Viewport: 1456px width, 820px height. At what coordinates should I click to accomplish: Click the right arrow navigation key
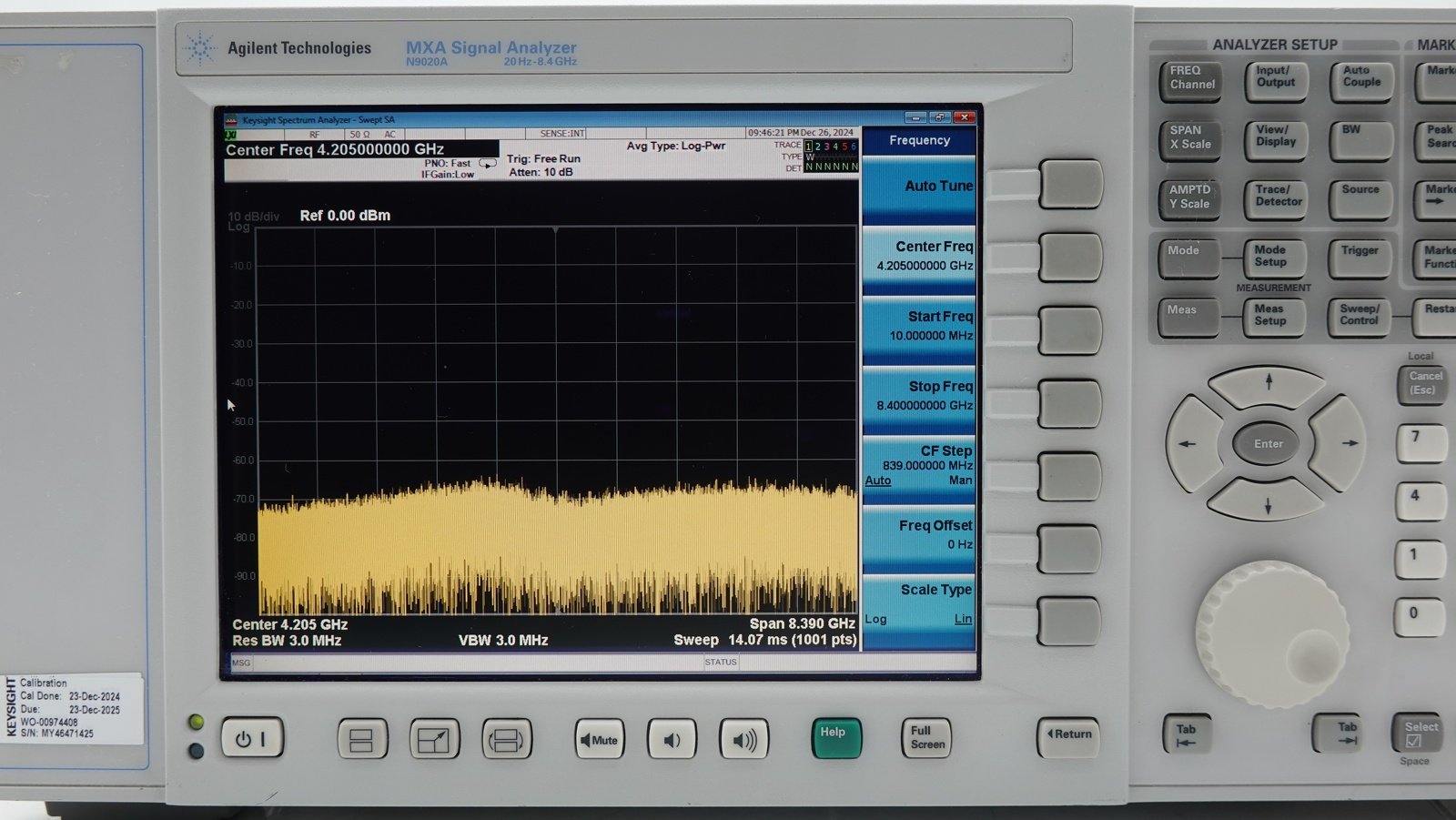tap(1340, 443)
